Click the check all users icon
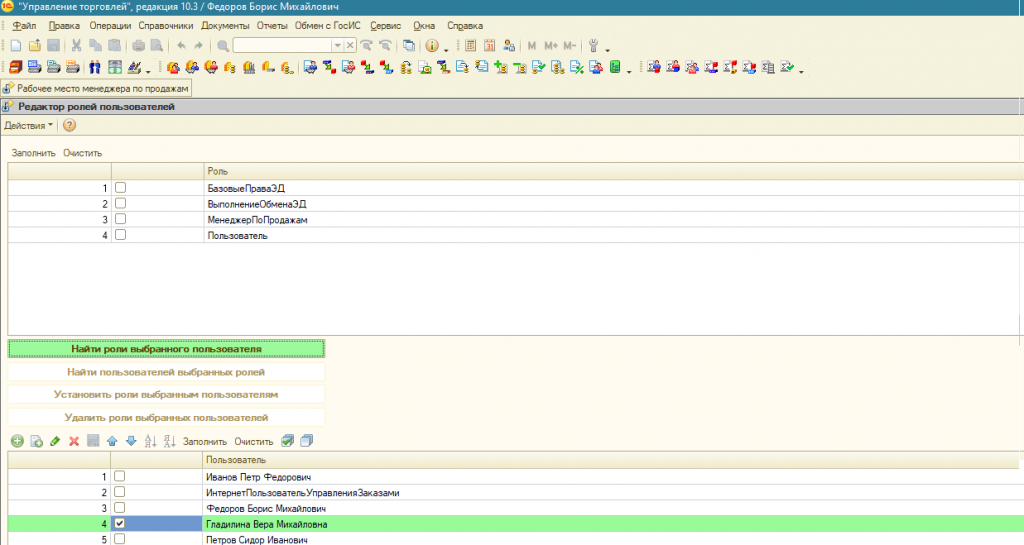The width and height of the screenshot is (1024, 545). pyautogui.click(x=288, y=441)
